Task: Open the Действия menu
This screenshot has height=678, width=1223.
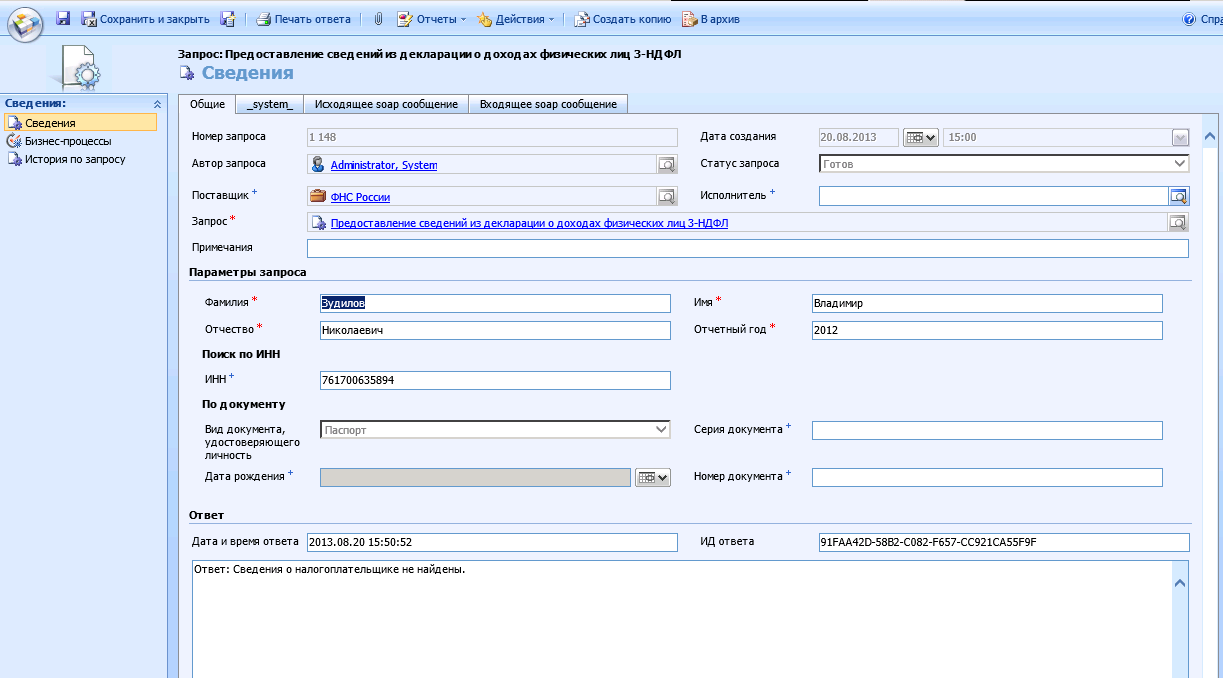Action: [x=516, y=19]
